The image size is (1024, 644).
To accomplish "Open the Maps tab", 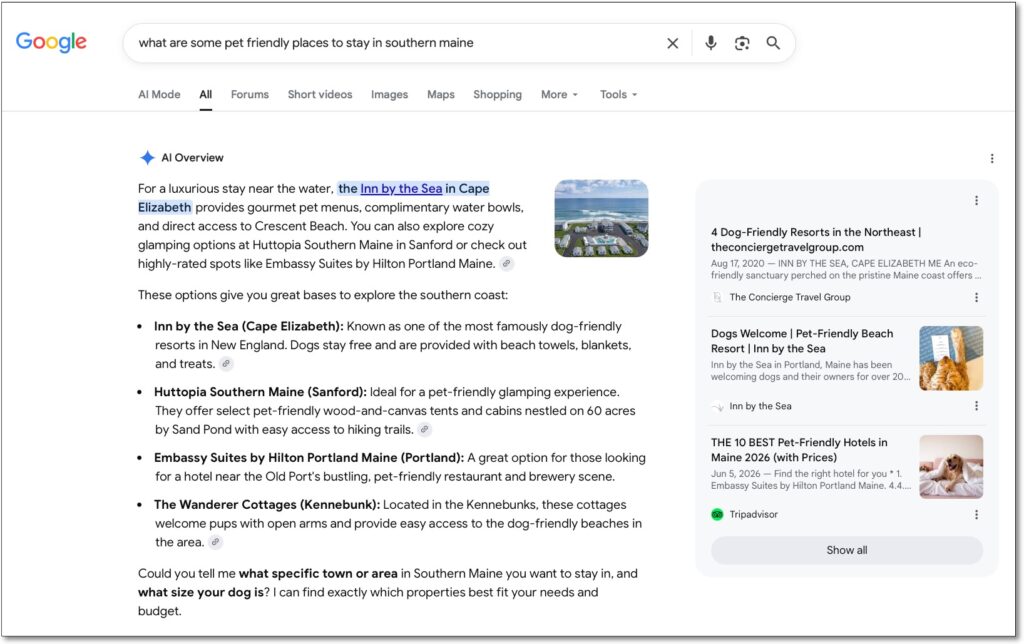I will 441,94.
